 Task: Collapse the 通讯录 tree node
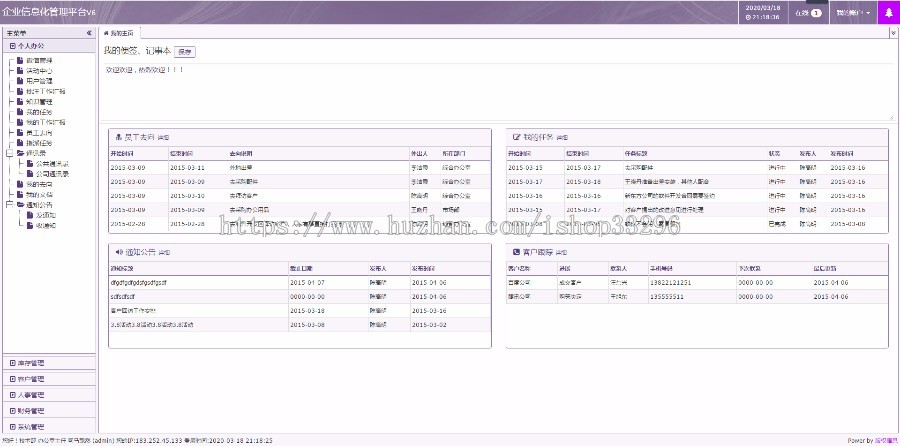pos(9,153)
